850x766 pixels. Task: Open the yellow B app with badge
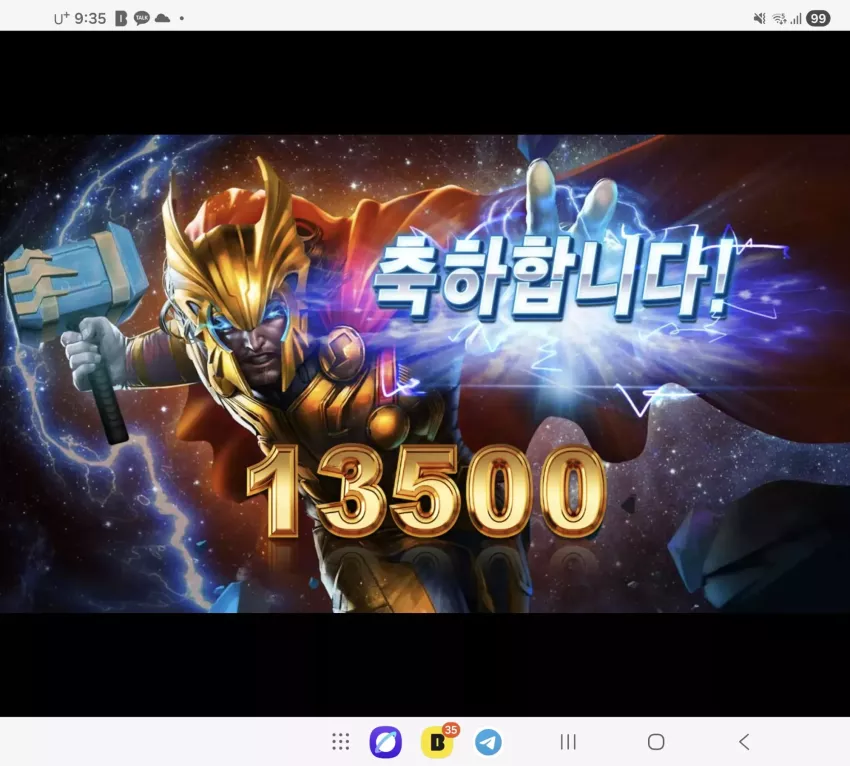(437, 742)
